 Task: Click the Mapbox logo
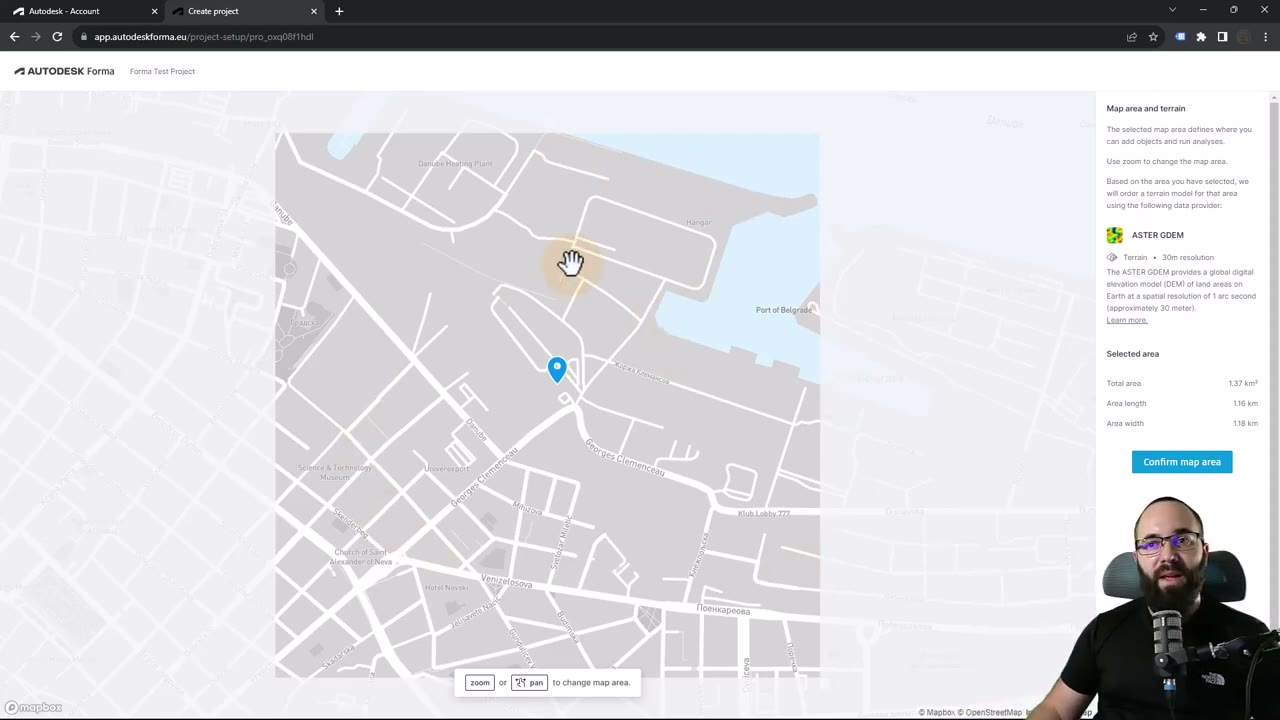click(33, 708)
